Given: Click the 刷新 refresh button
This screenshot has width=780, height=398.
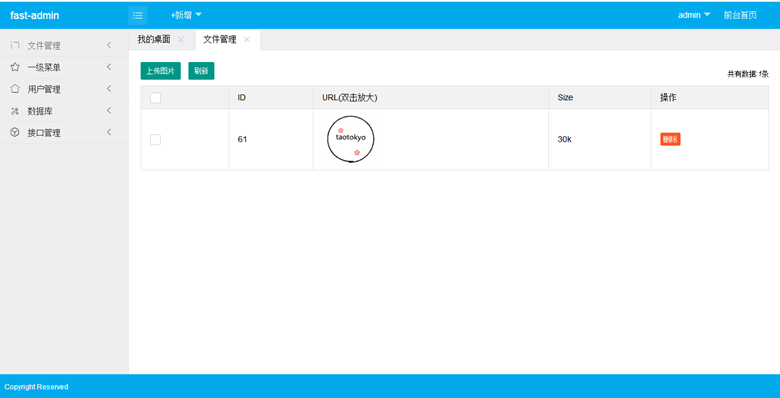Looking at the screenshot, I should pos(201,71).
